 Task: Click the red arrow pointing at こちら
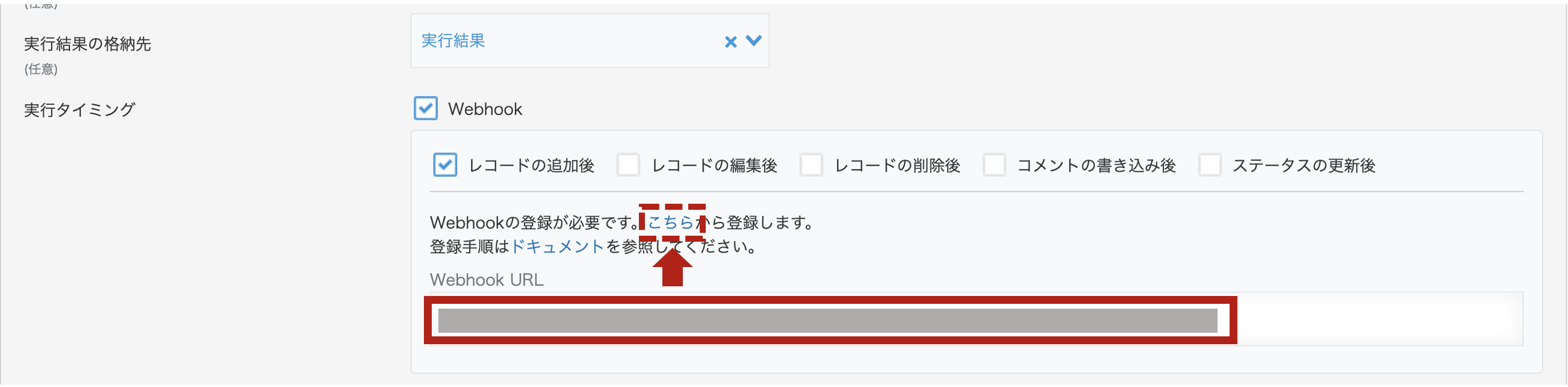click(x=672, y=266)
